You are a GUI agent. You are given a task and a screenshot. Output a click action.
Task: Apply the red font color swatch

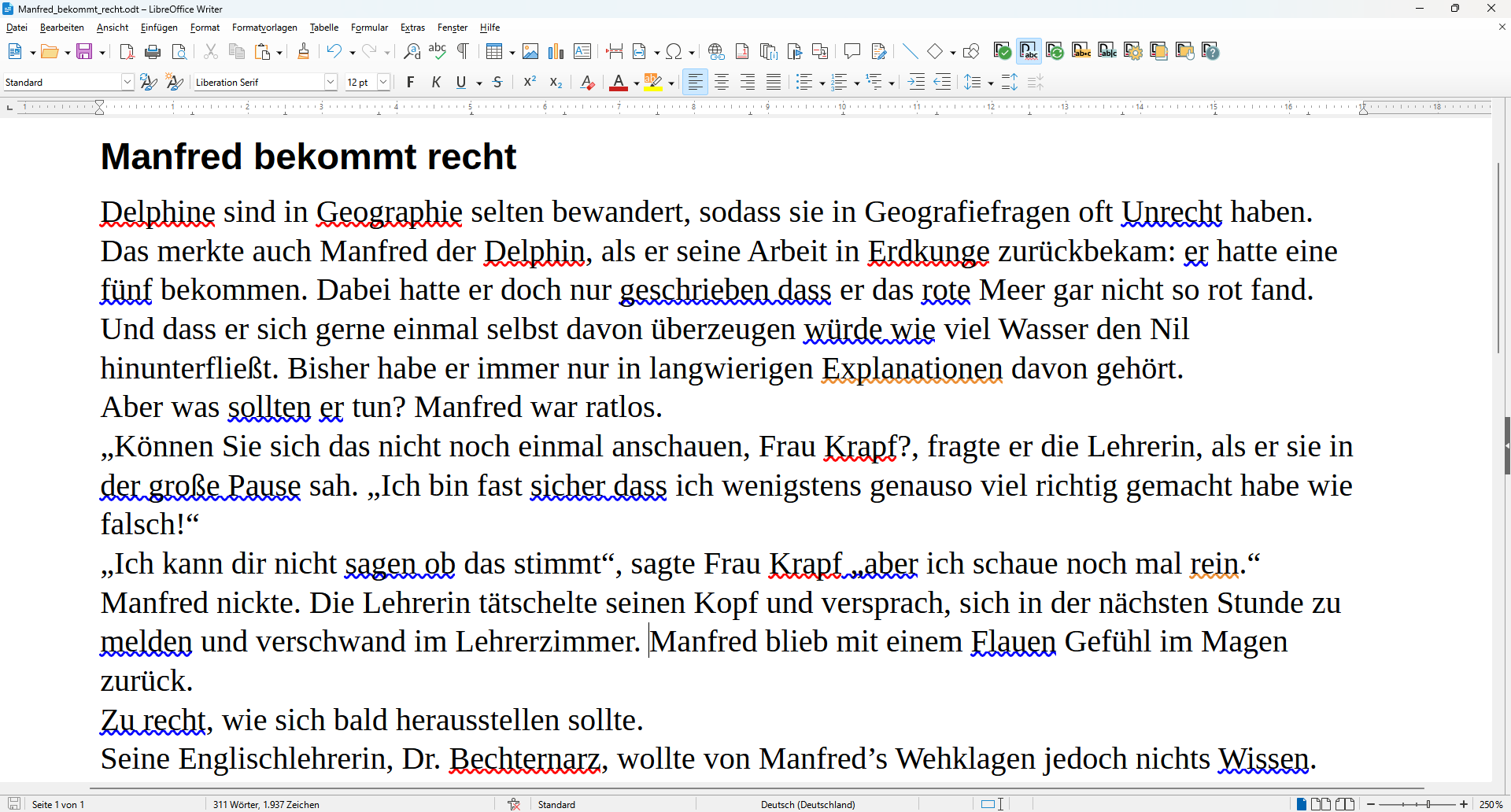click(619, 82)
